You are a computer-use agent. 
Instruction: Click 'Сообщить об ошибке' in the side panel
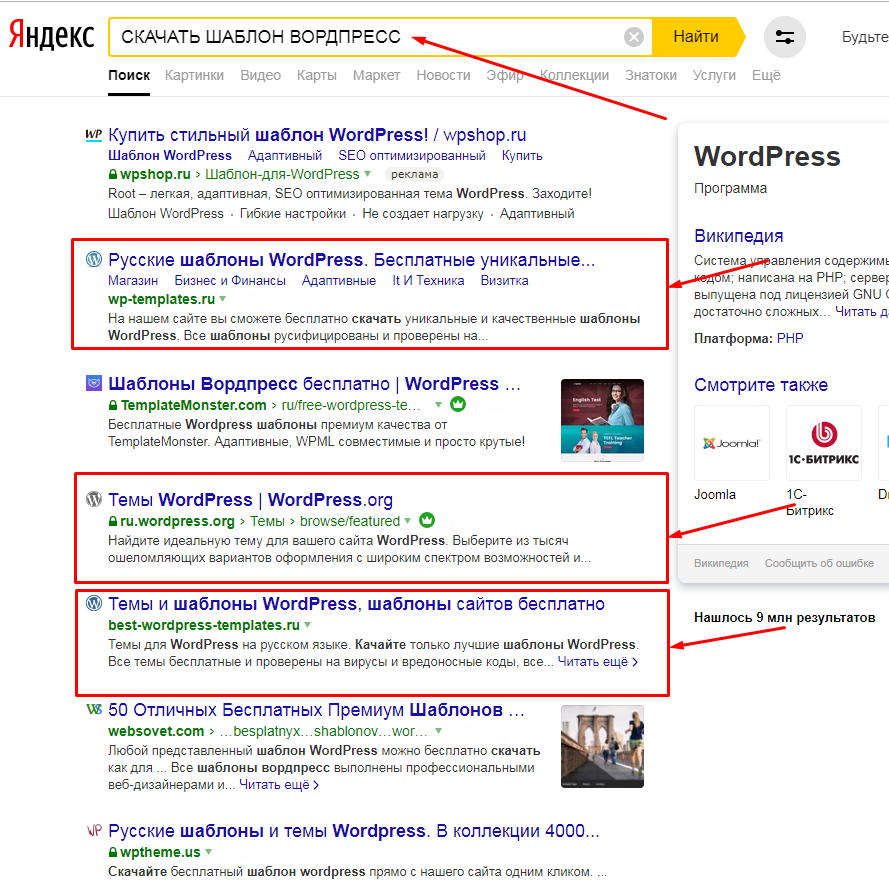(x=819, y=563)
